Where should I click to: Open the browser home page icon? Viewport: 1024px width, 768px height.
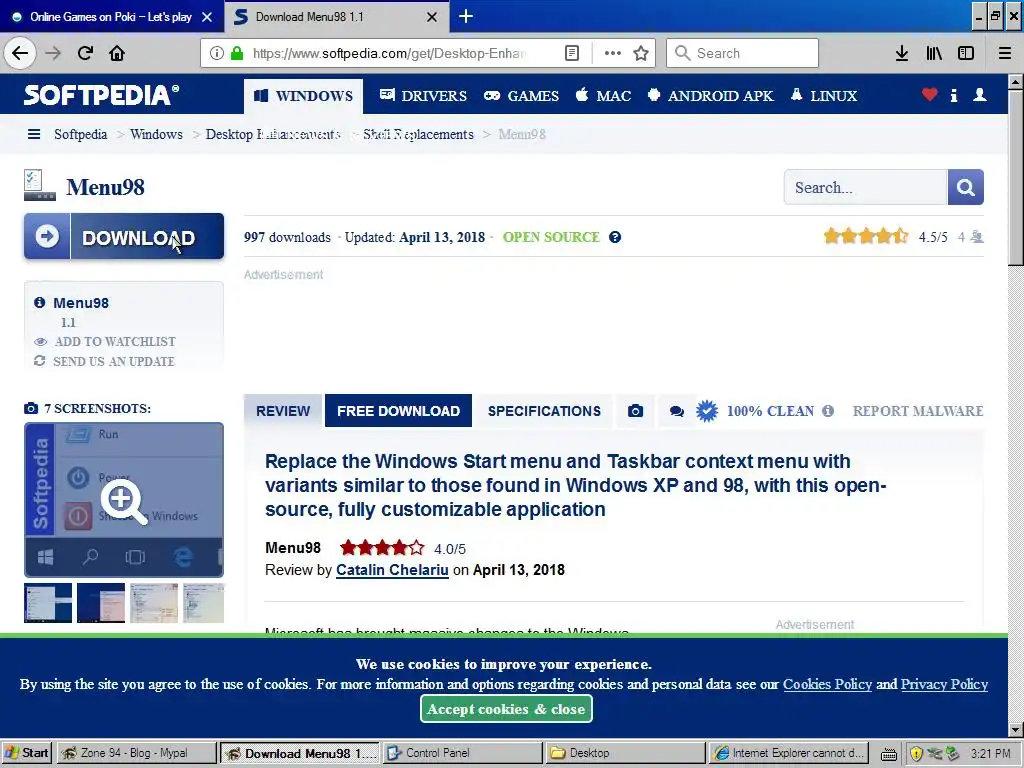click(117, 53)
